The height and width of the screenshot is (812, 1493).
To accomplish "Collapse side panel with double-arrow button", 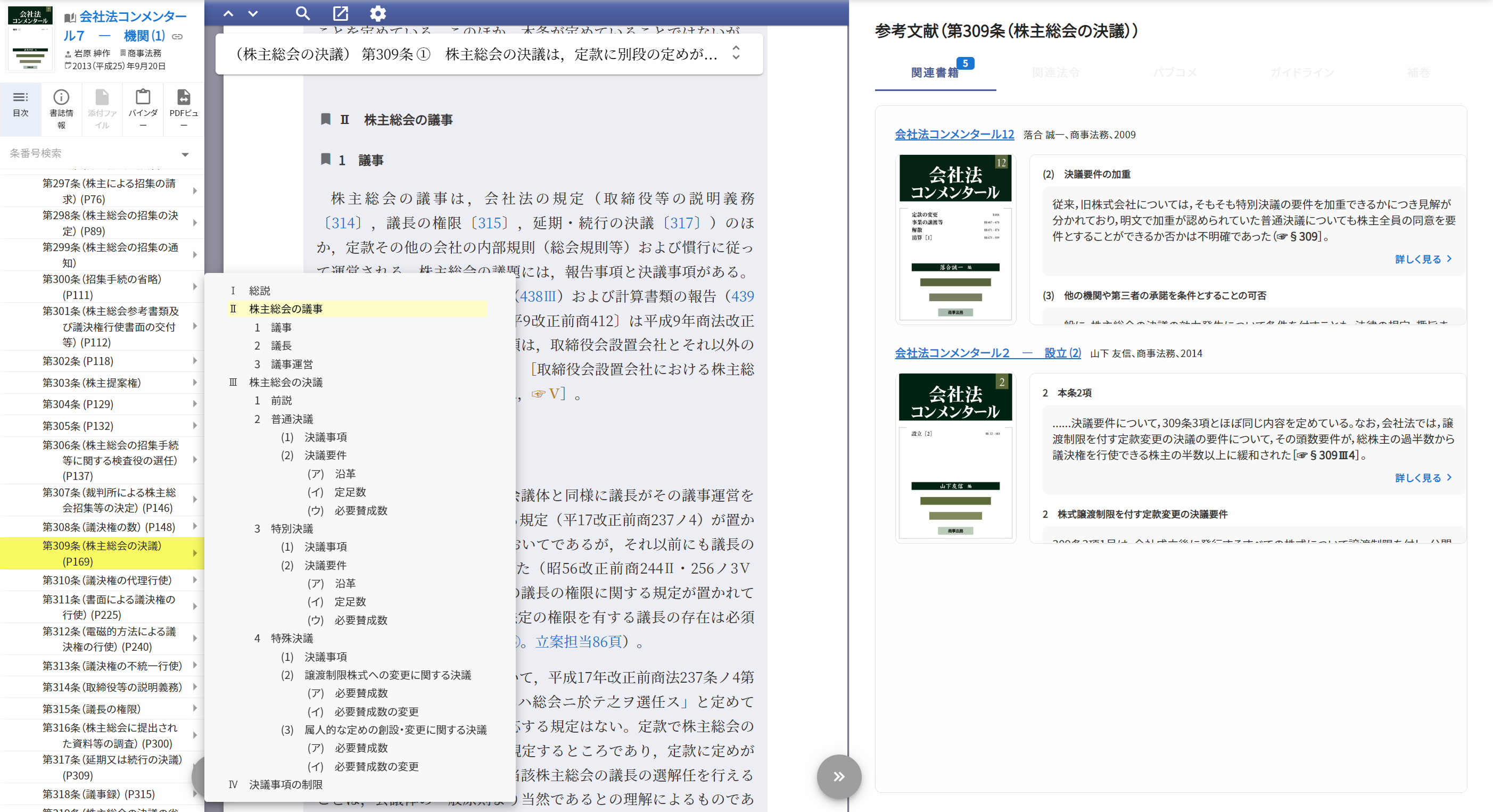I will [x=839, y=776].
